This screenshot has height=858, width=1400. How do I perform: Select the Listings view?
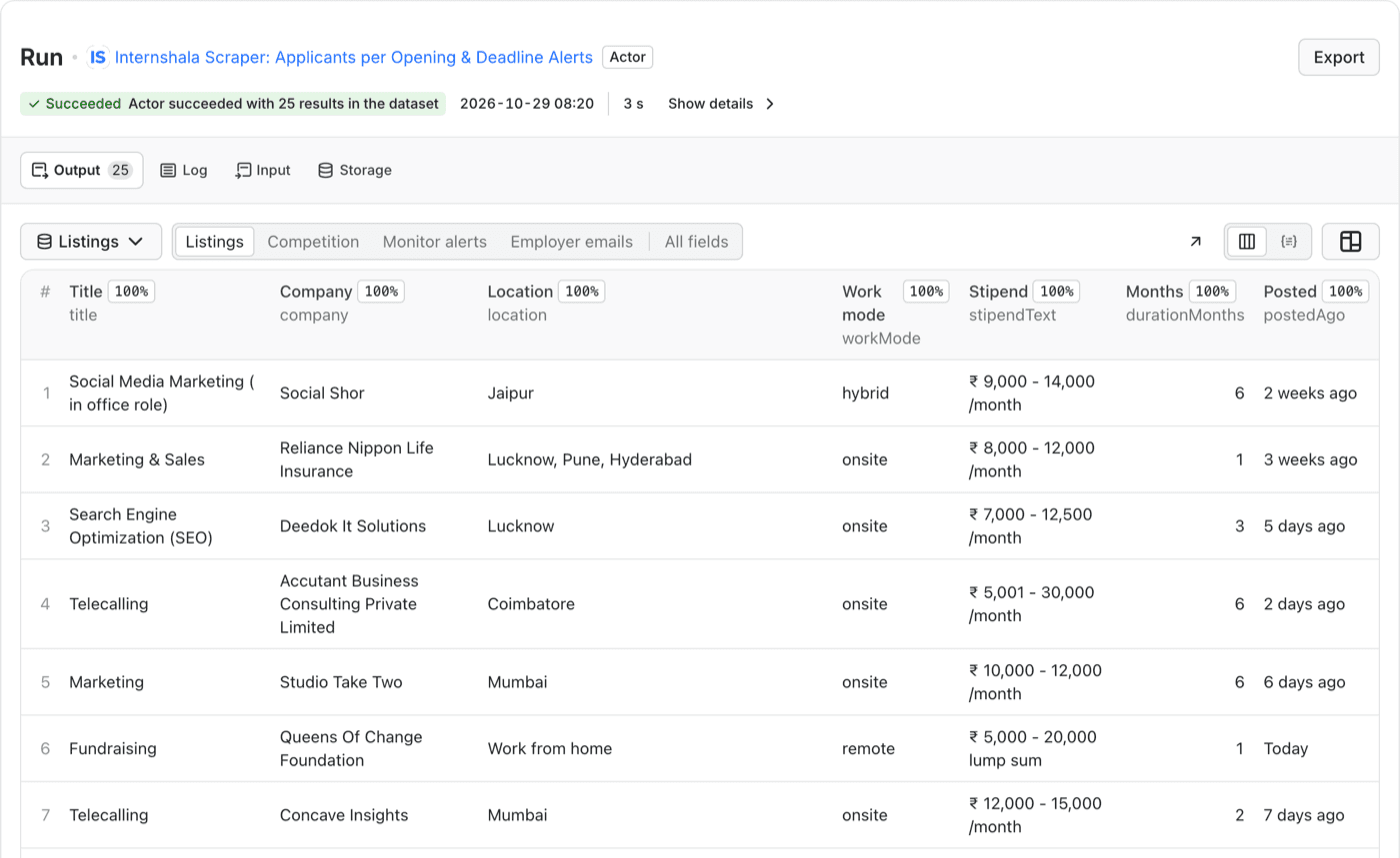215,241
